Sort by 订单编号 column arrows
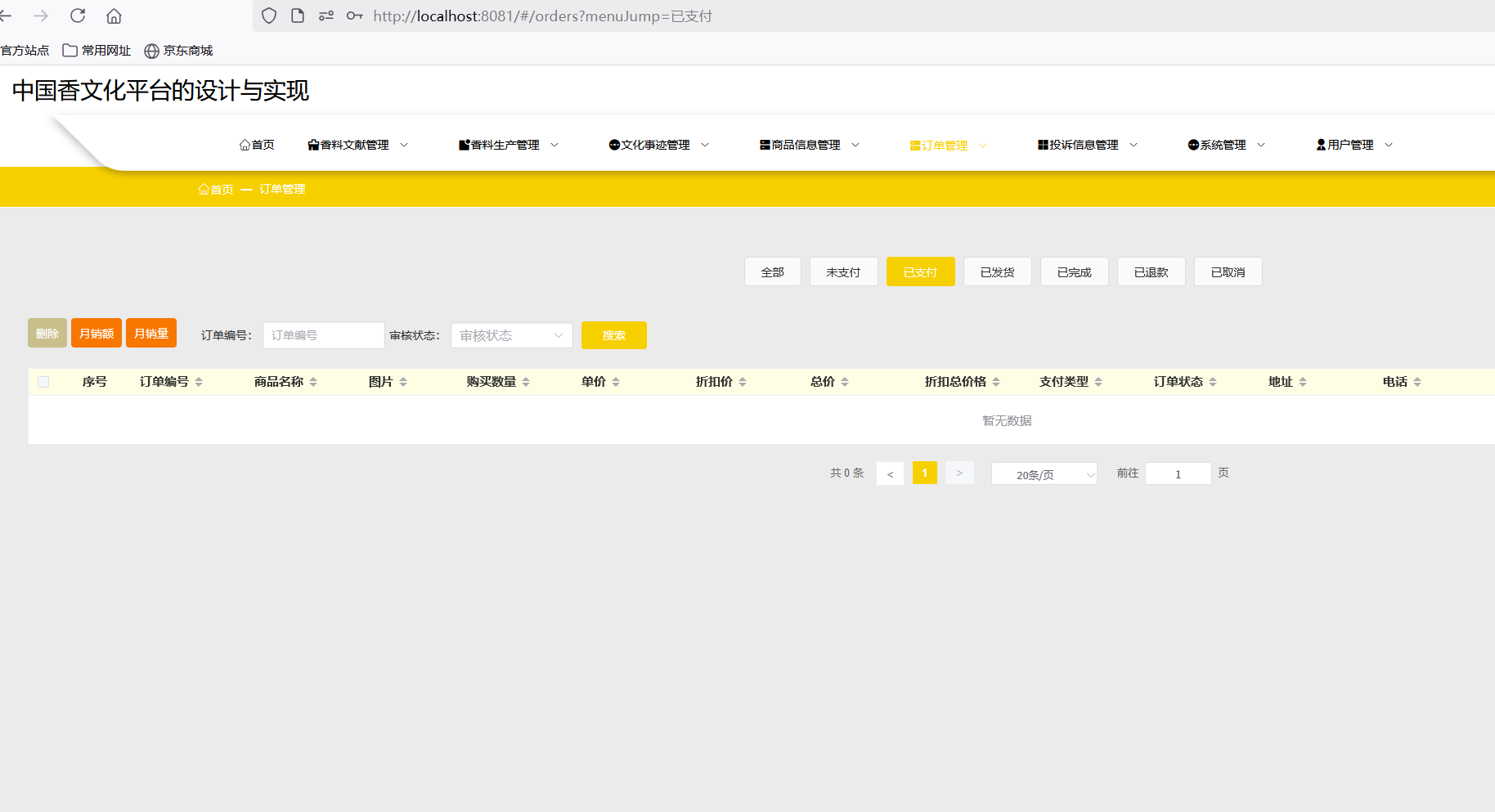 click(x=199, y=382)
